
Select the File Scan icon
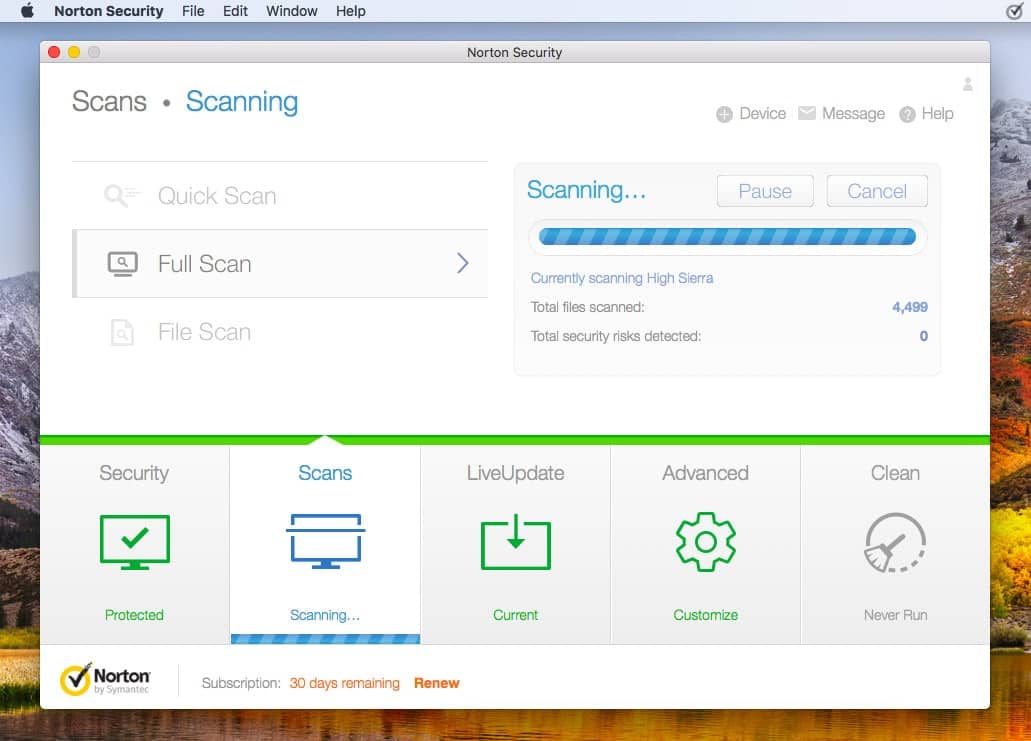tap(122, 331)
